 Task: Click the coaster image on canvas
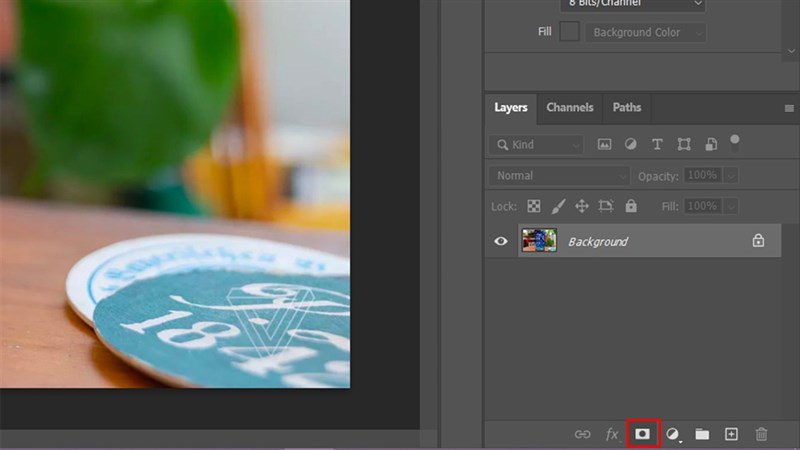coord(208,311)
